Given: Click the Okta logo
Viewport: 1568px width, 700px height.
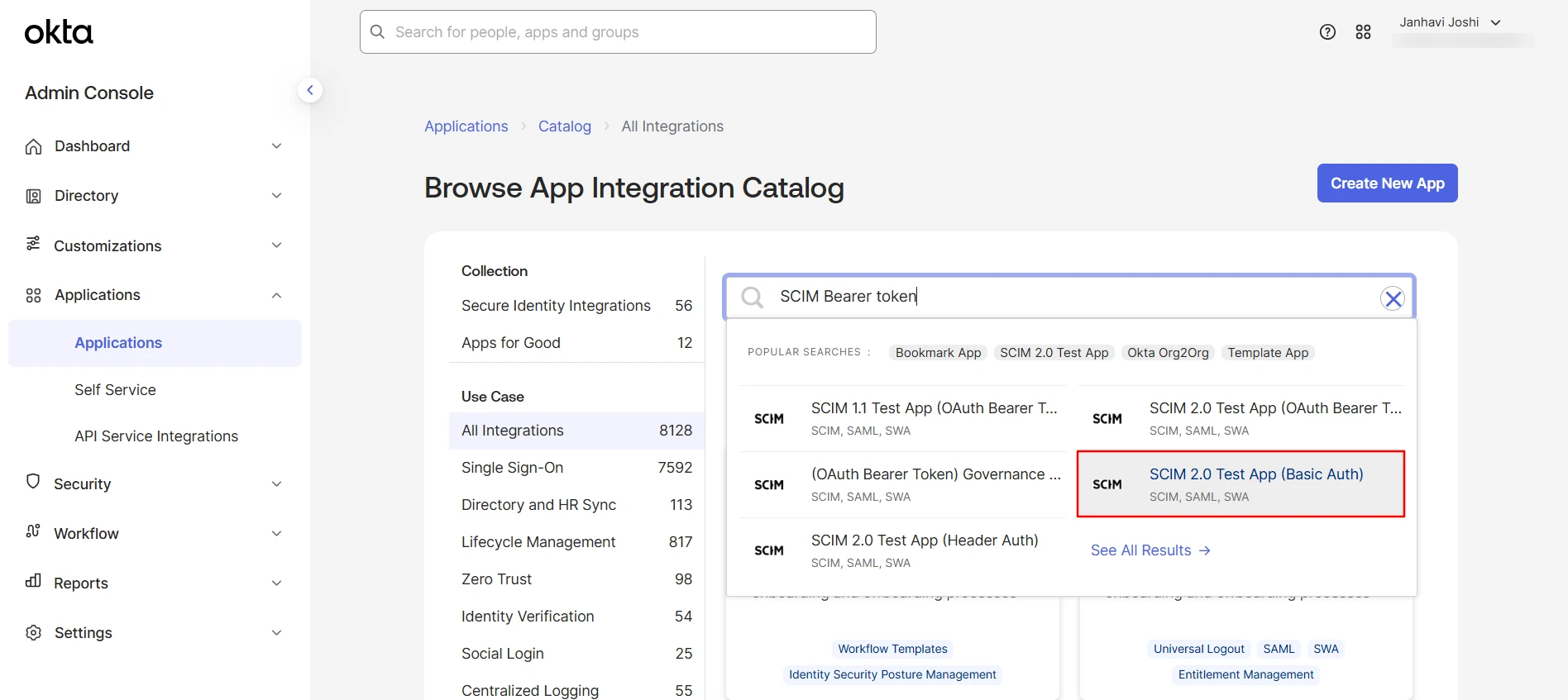Looking at the screenshot, I should tap(59, 32).
